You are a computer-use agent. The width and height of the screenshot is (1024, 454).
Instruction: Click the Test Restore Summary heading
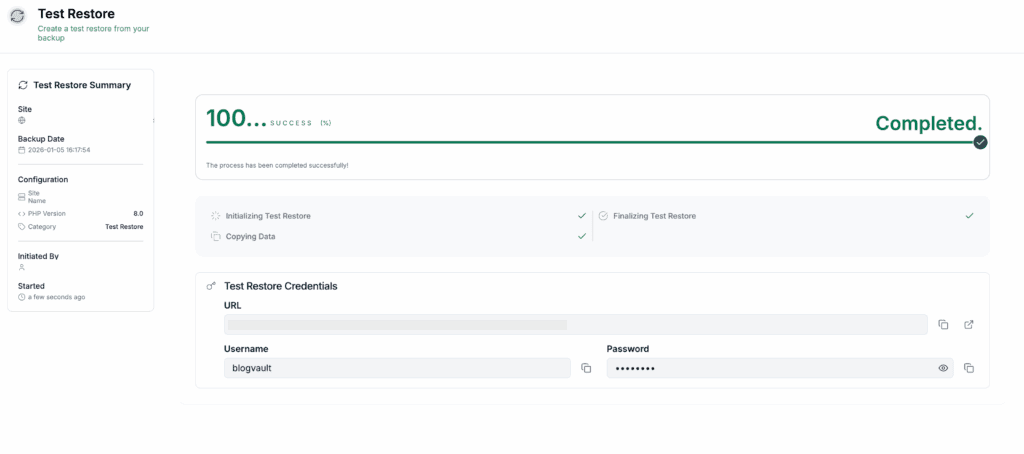(82, 85)
